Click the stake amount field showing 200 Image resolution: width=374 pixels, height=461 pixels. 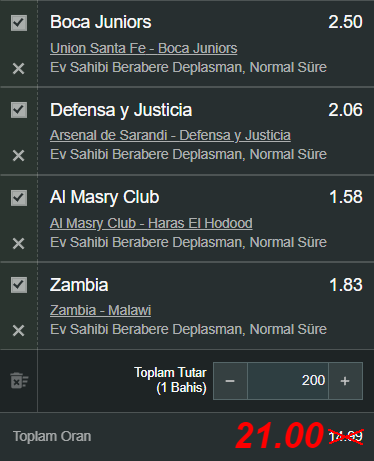(288, 381)
